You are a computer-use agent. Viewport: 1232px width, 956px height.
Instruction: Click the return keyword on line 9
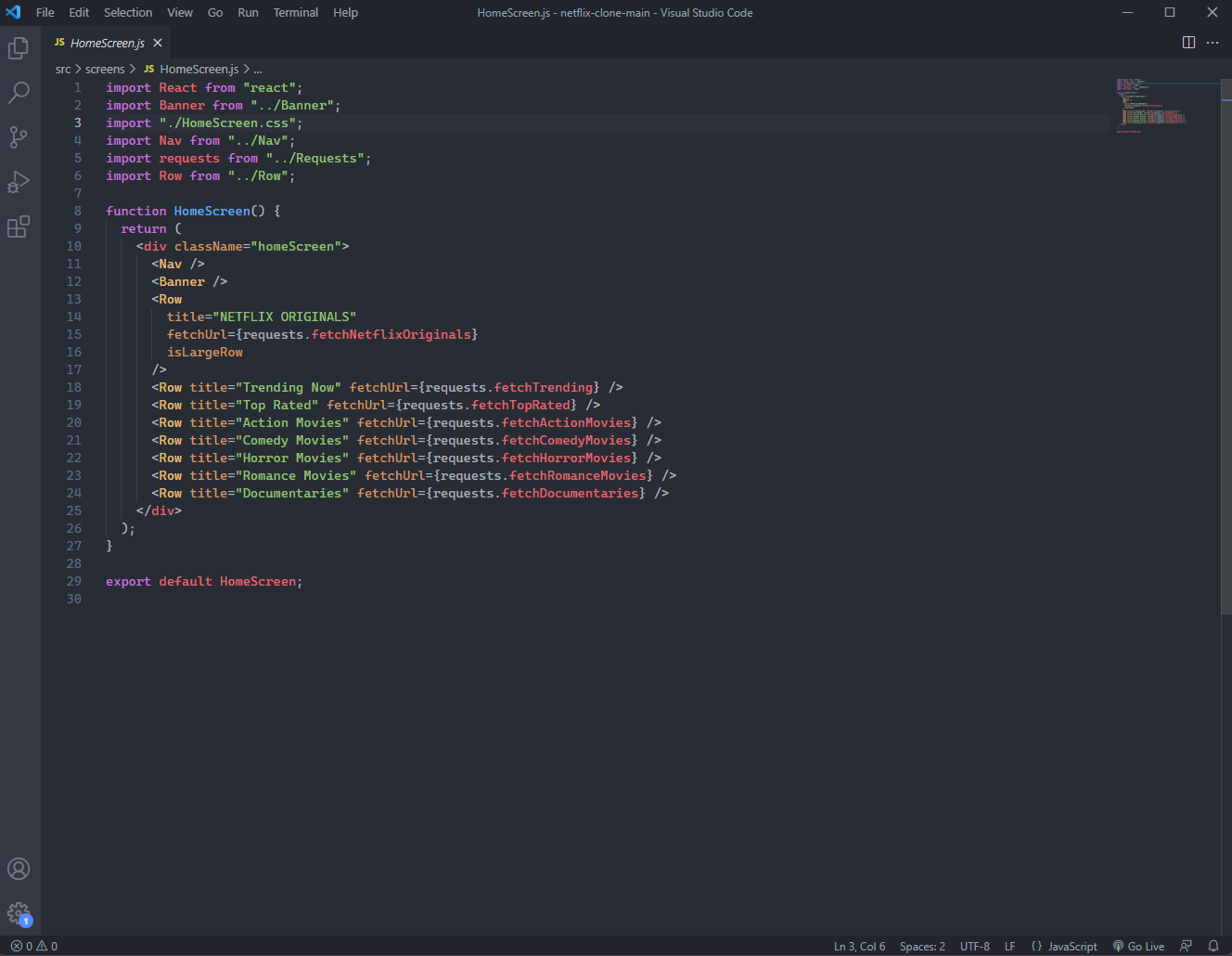[x=144, y=228]
